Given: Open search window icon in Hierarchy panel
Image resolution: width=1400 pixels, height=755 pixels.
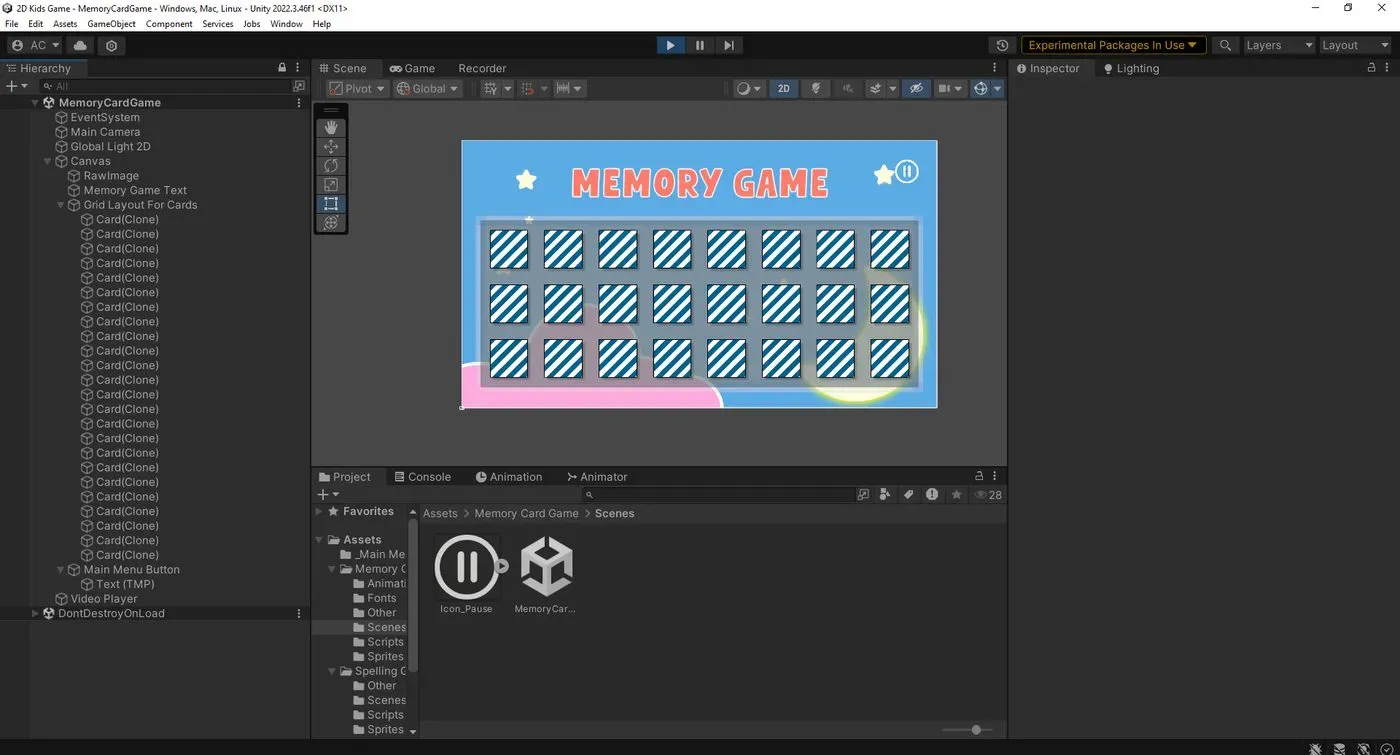Looking at the screenshot, I should 298,87.
